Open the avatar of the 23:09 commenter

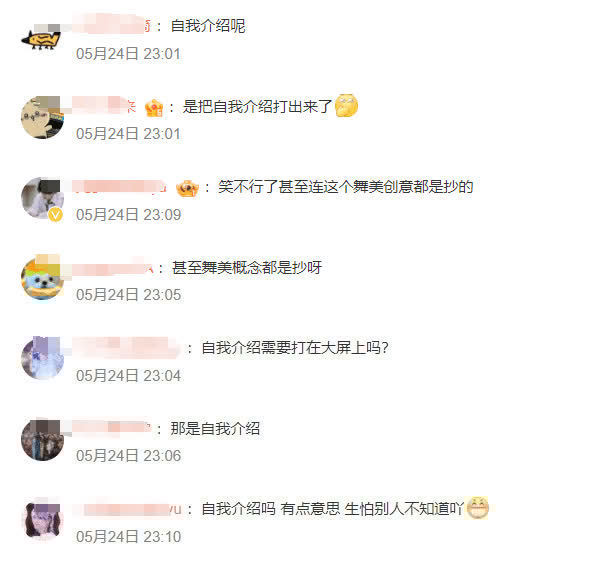pyautogui.click(x=42, y=198)
